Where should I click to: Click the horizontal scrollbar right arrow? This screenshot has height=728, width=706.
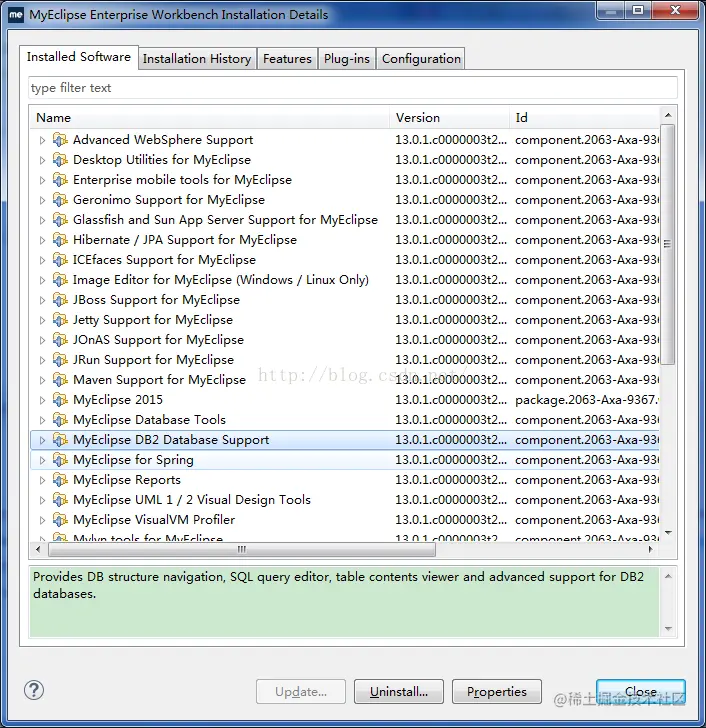[650, 549]
